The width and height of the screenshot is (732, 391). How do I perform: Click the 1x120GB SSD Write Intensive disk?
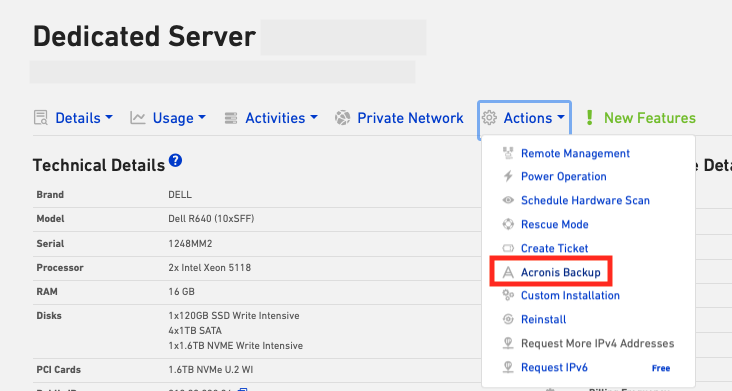(x=234, y=316)
